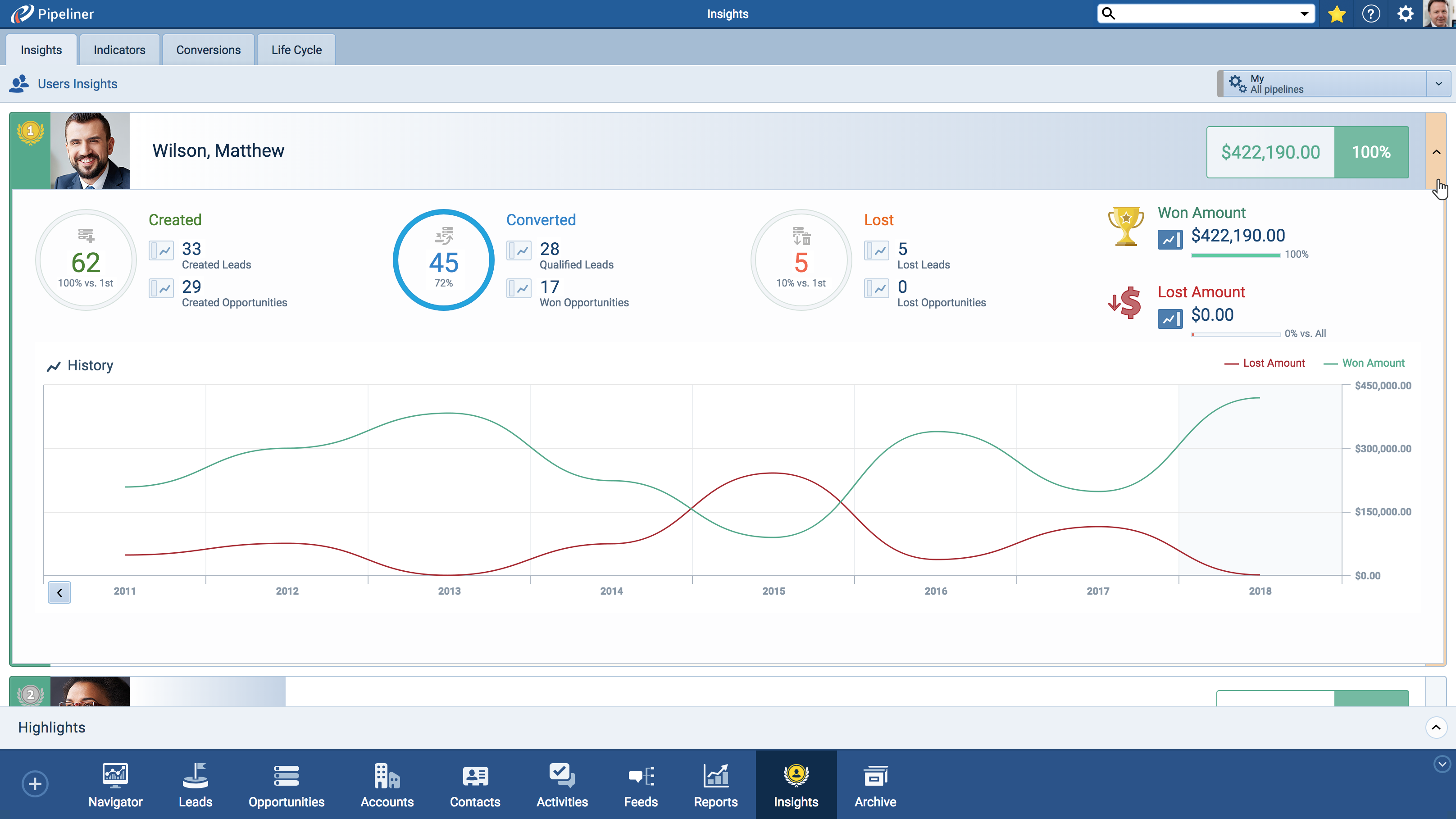Image resolution: width=1456 pixels, height=819 pixels.
Task: Open the Contacts section
Action: click(475, 784)
